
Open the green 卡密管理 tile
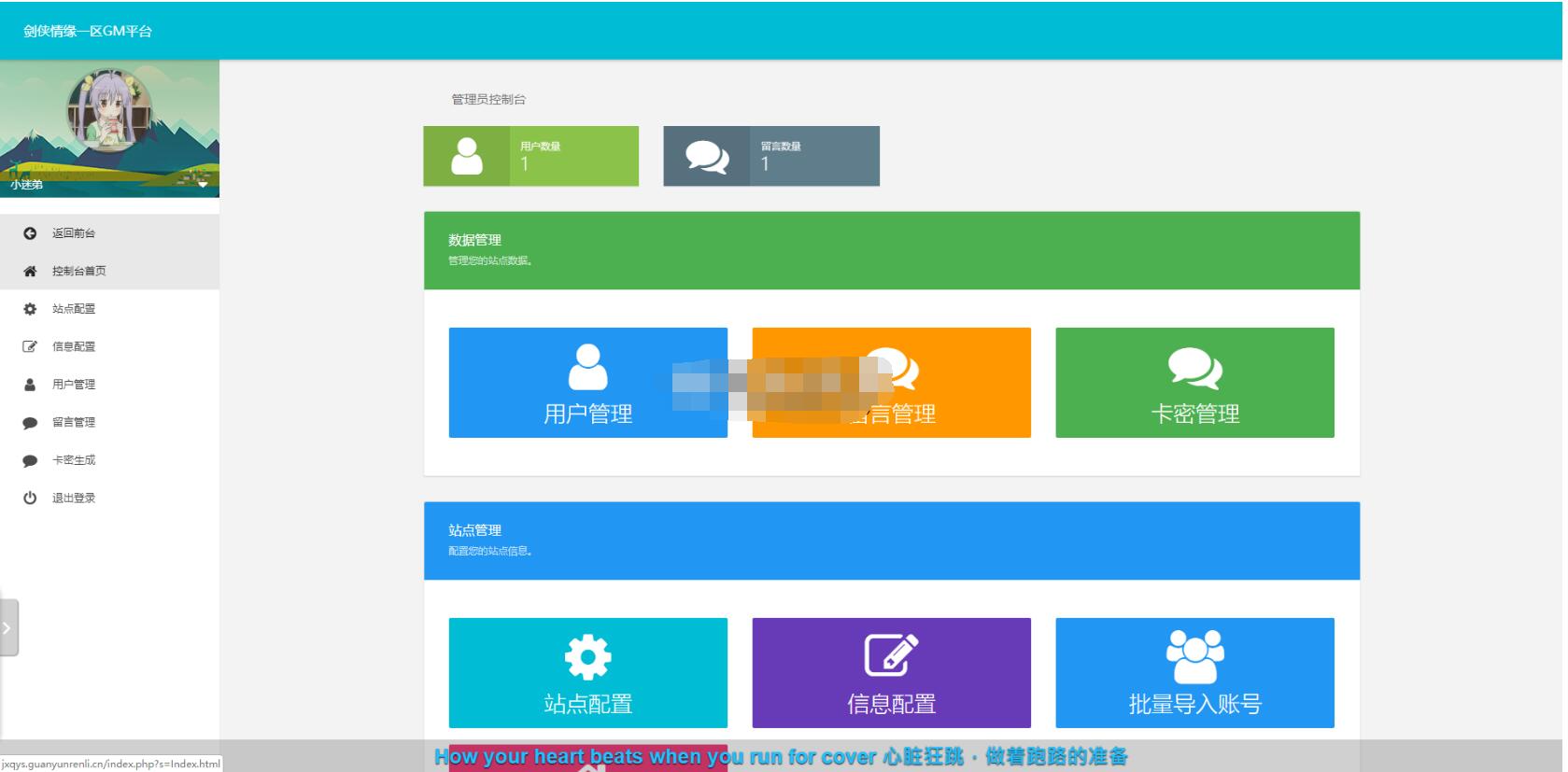1194,383
